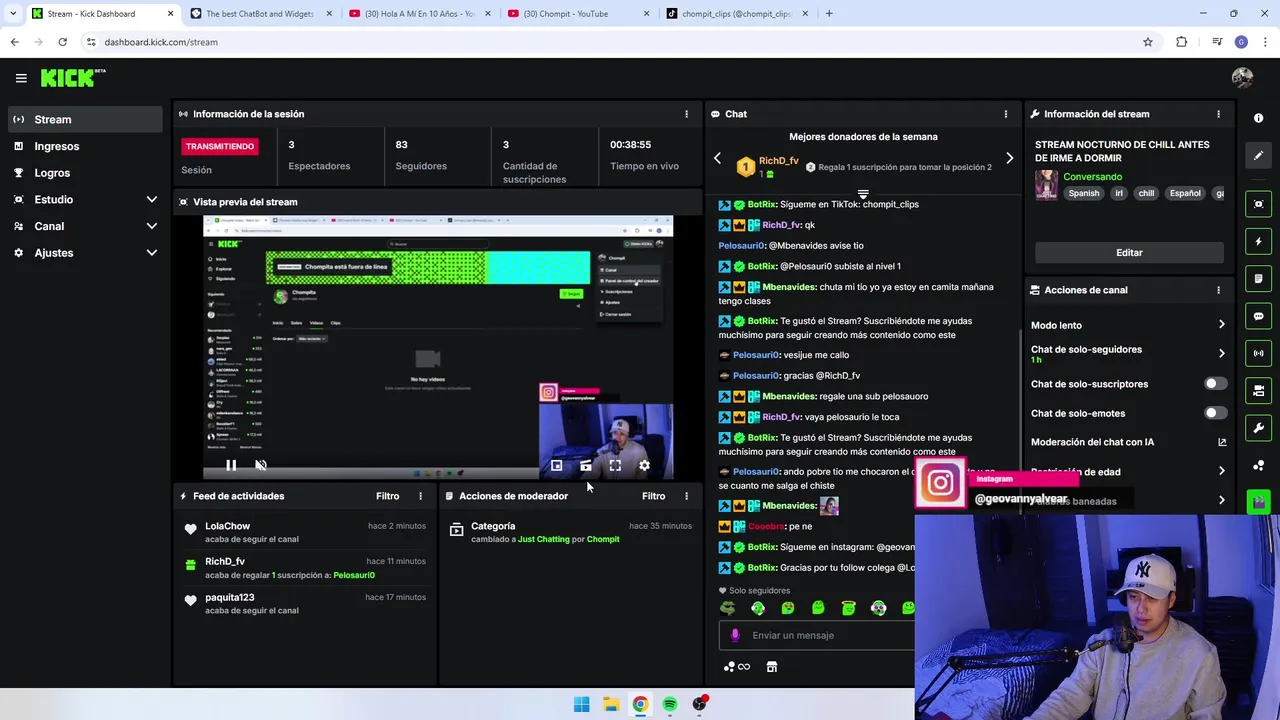This screenshot has height=720, width=1280.
Task: Toggle the broadcast signal panel icon
Action: pos(1258,353)
